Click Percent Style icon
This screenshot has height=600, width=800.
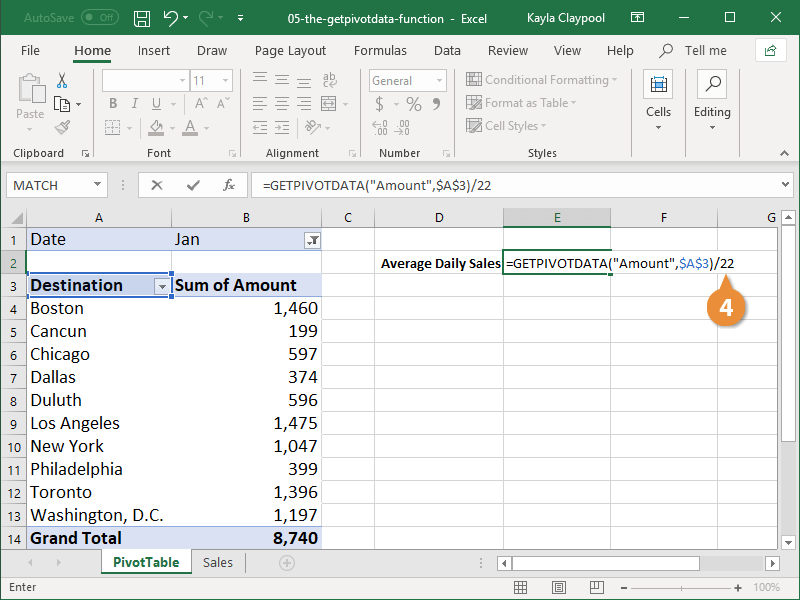[x=414, y=104]
